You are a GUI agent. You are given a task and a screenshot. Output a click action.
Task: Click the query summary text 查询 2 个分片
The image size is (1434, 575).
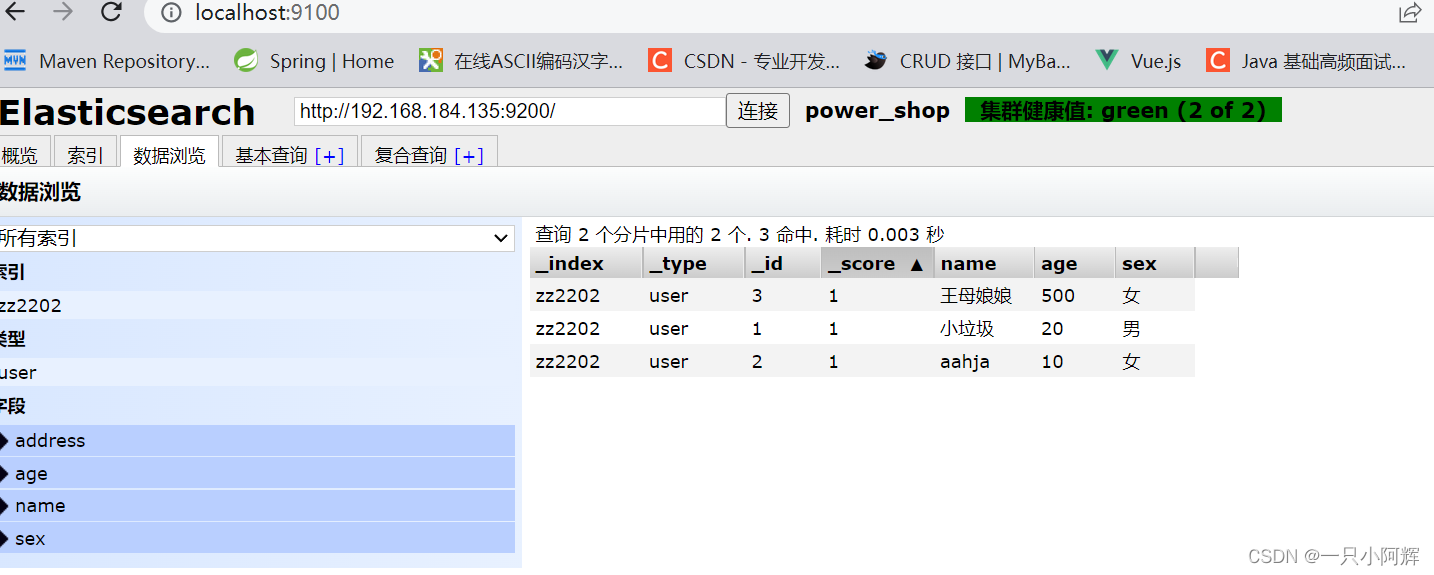tap(740, 235)
